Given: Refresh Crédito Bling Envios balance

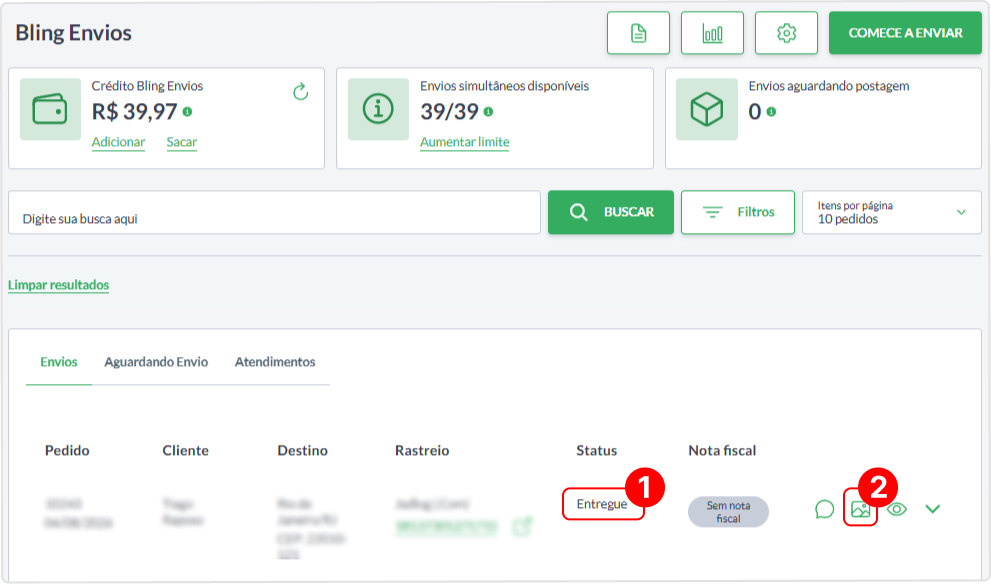Looking at the screenshot, I should [301, 92].
